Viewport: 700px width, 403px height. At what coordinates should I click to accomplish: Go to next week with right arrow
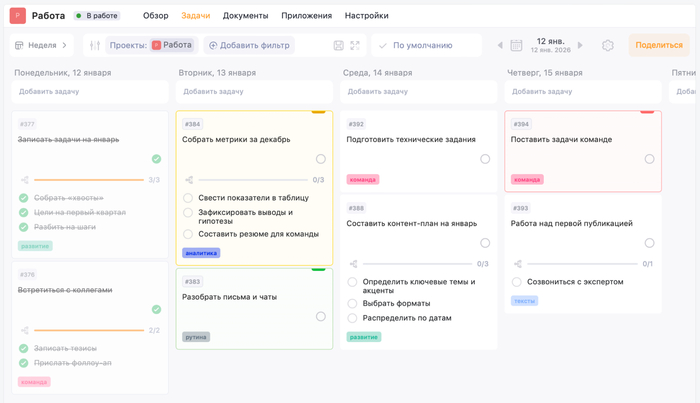coord(580,46)
